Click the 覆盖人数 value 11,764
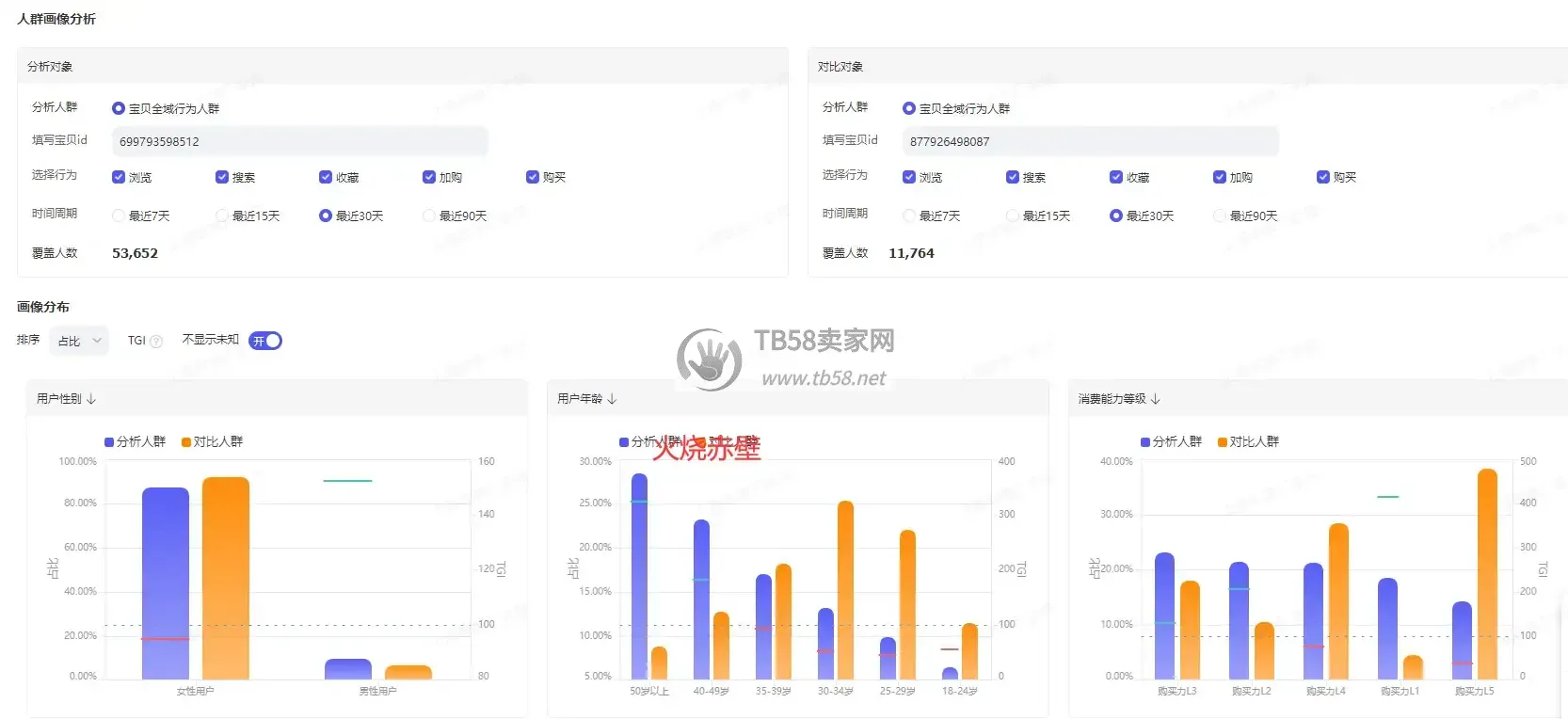1568x719 pixels. [911, 253]
